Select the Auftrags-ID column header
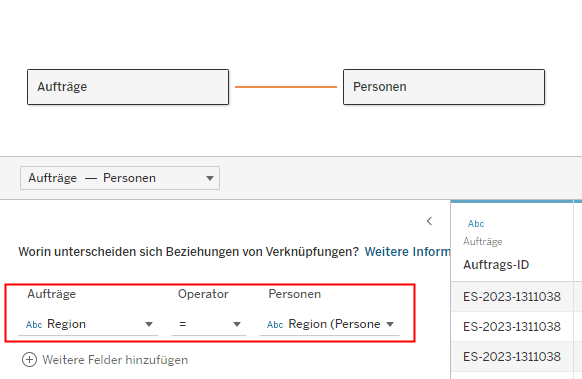 coord(496,265)
